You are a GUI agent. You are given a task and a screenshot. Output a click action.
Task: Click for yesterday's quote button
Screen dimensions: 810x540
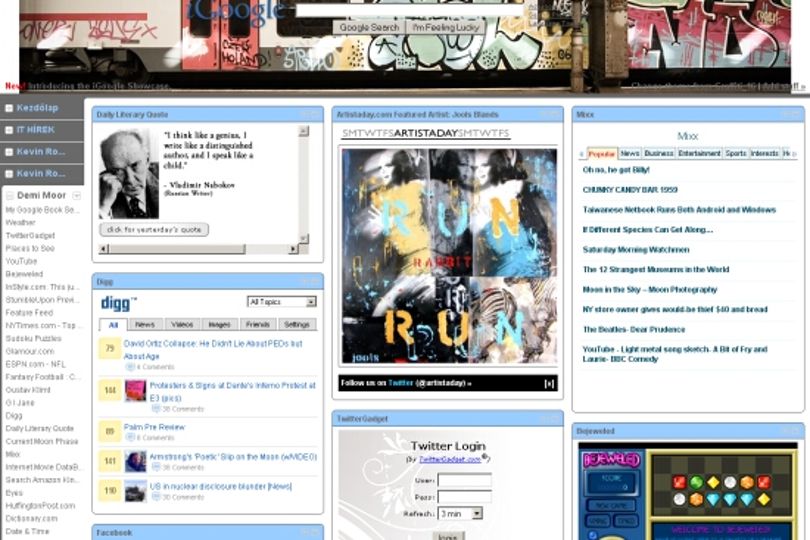[154, 229]
